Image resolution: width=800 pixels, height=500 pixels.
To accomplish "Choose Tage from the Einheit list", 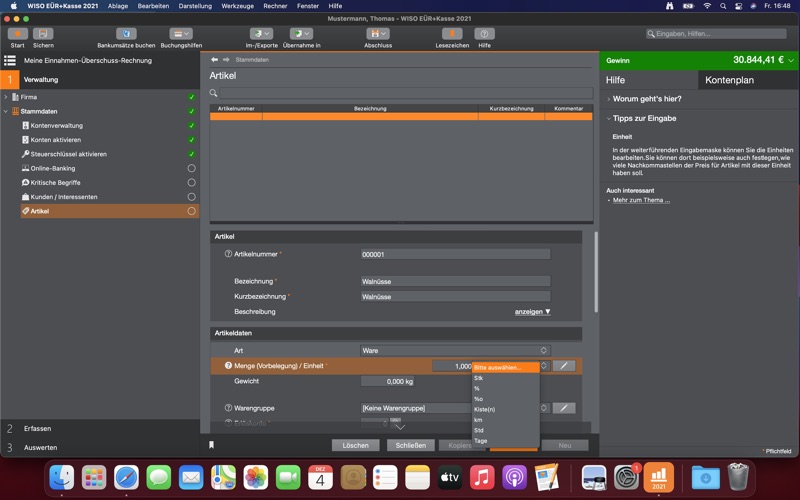I will click(x=506, y=441).
